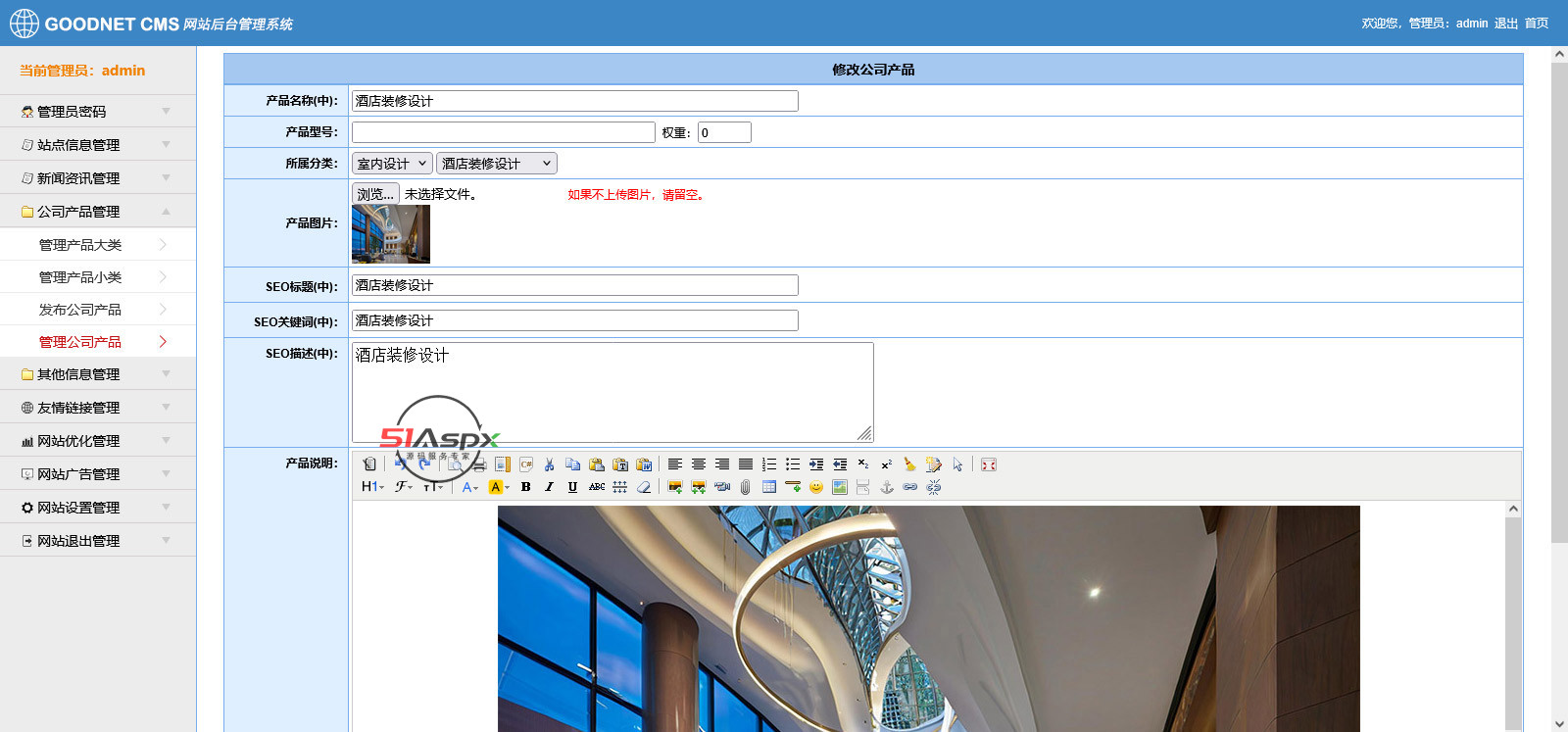Remove formatting with eraser icon
The image size is (1568, 732).
tap(644, 487)
